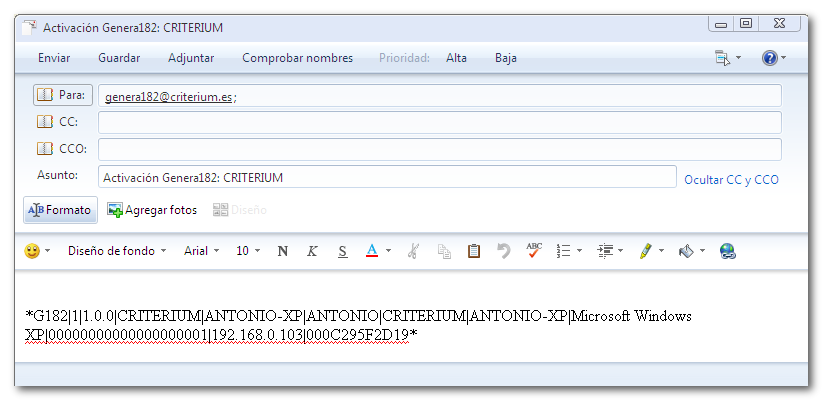This screenshot has width=822, height=400.
Task: Click Comprobar nombres
Action: [298, 58]
